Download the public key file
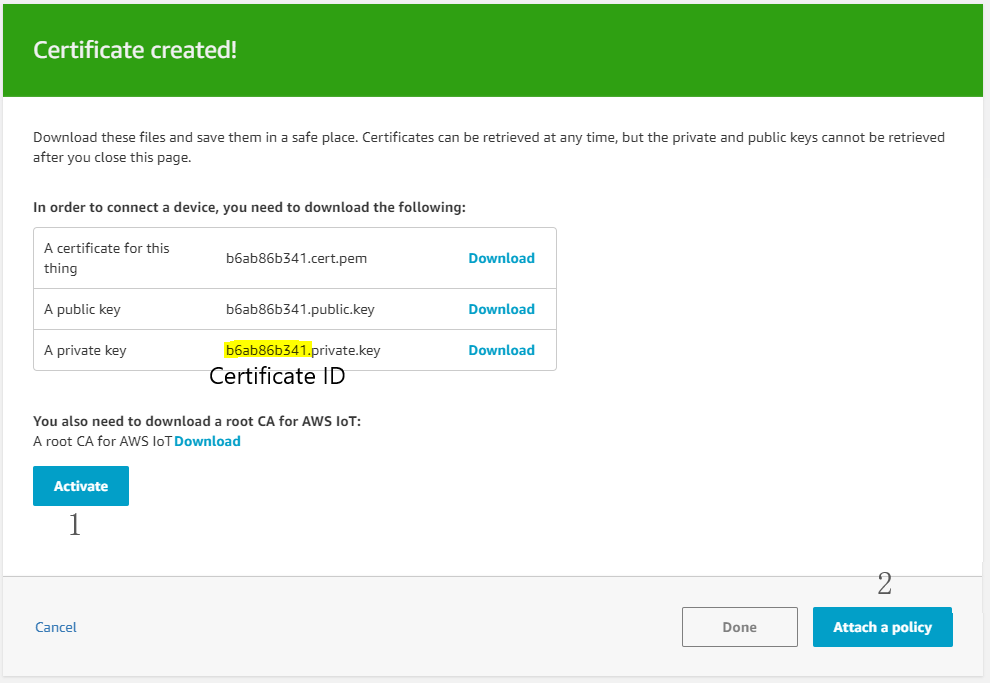 501,308
